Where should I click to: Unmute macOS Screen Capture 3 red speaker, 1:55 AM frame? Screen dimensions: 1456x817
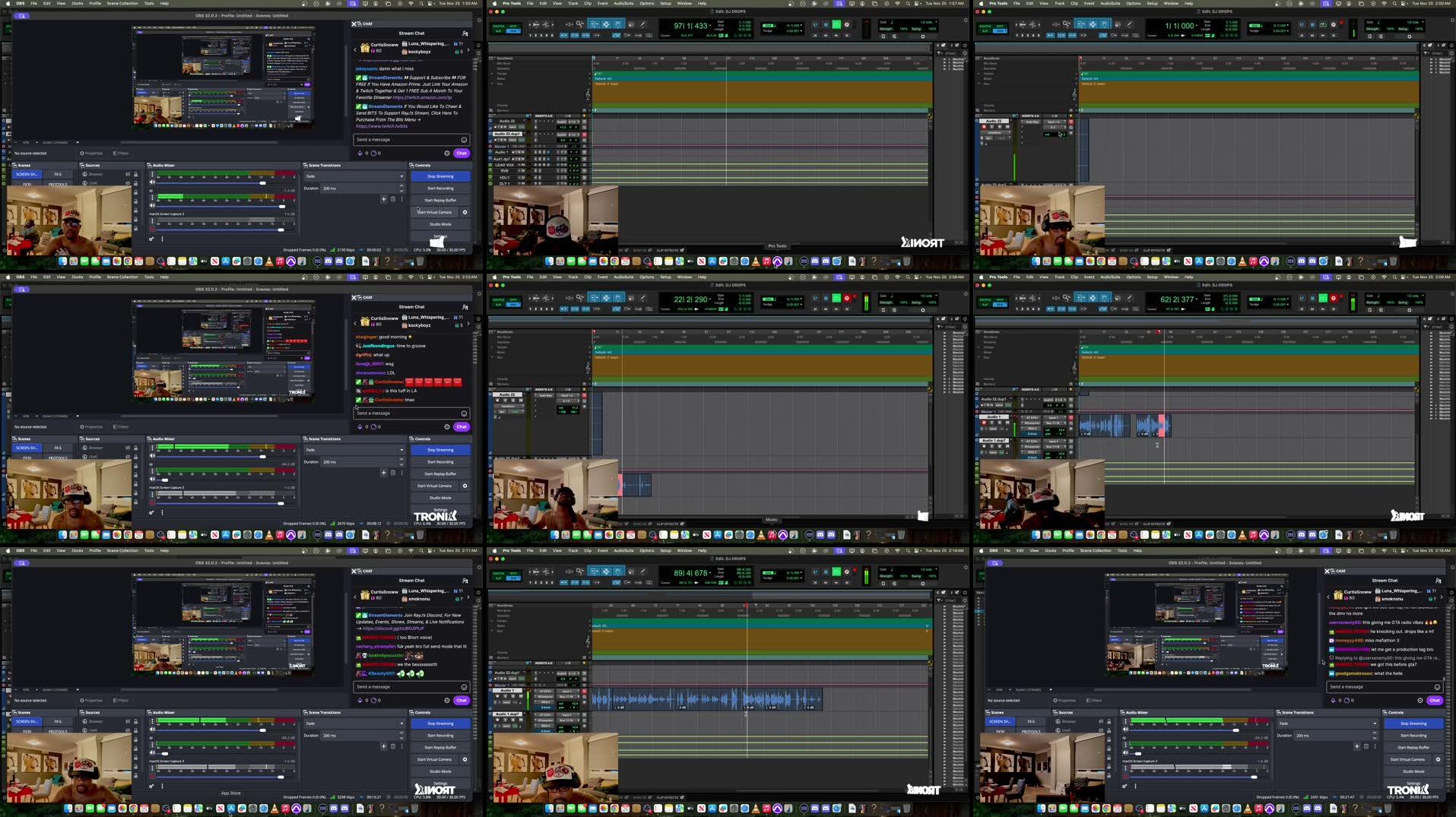tap(152, 229)
